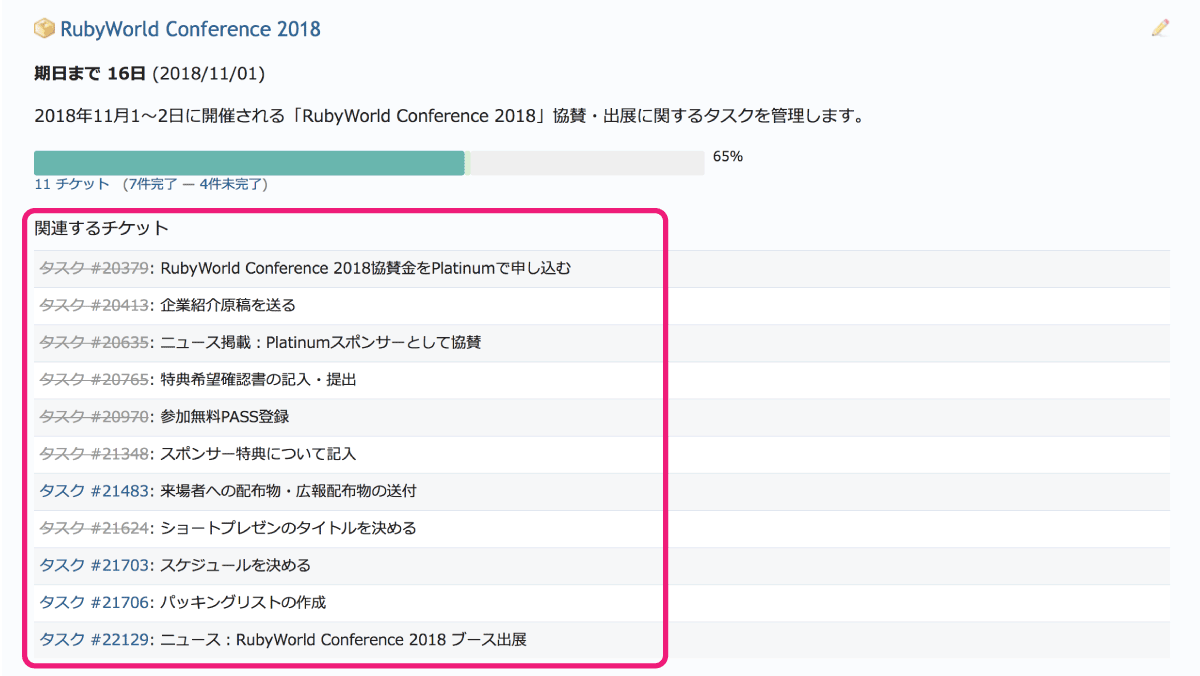The image size is (1200, 676).
Task: Click subject パッキングリストの作成
Action: 243,602
